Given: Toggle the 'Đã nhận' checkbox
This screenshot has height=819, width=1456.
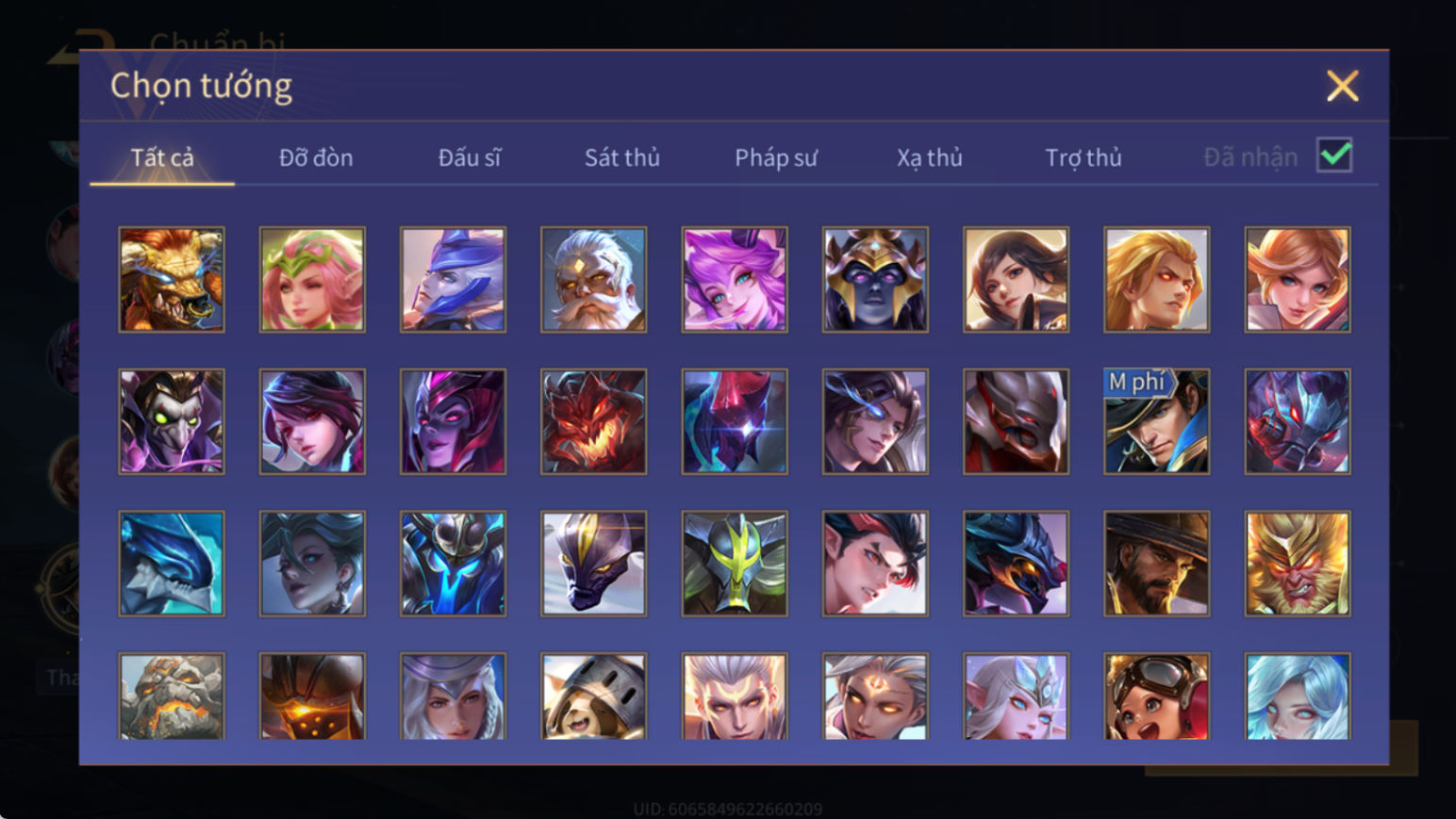Looking at the screenshot, I should coord(1334,156).
